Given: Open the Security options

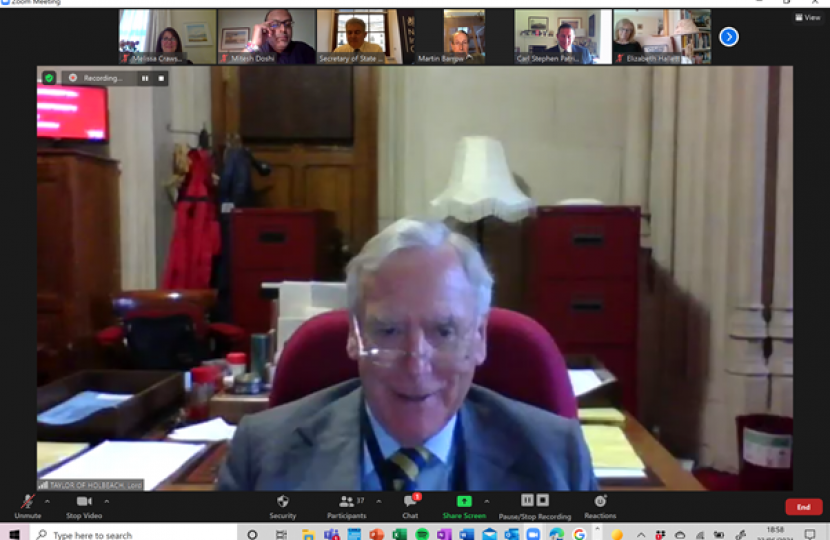Looking at the screenshot, I should [x=282, y=505].
